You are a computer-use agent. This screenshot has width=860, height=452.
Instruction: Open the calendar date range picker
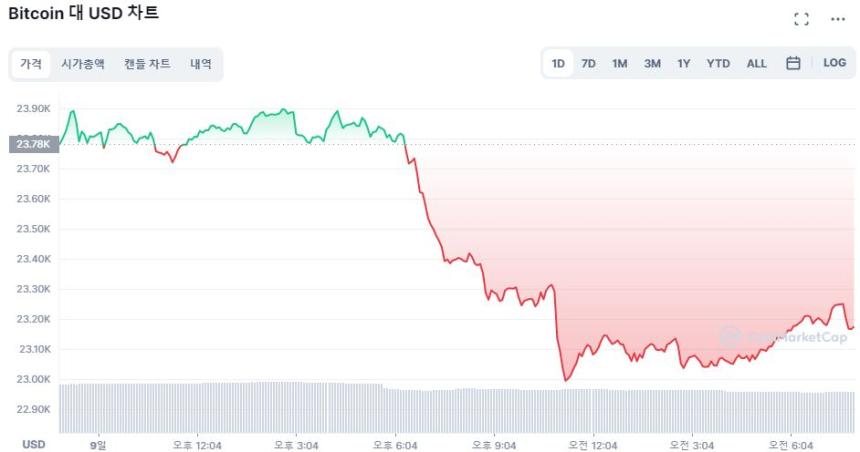793,63
